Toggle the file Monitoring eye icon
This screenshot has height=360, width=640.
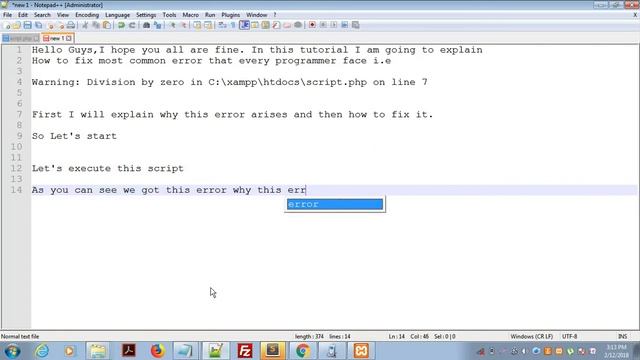pyautogui.click(x=298, y=25)
